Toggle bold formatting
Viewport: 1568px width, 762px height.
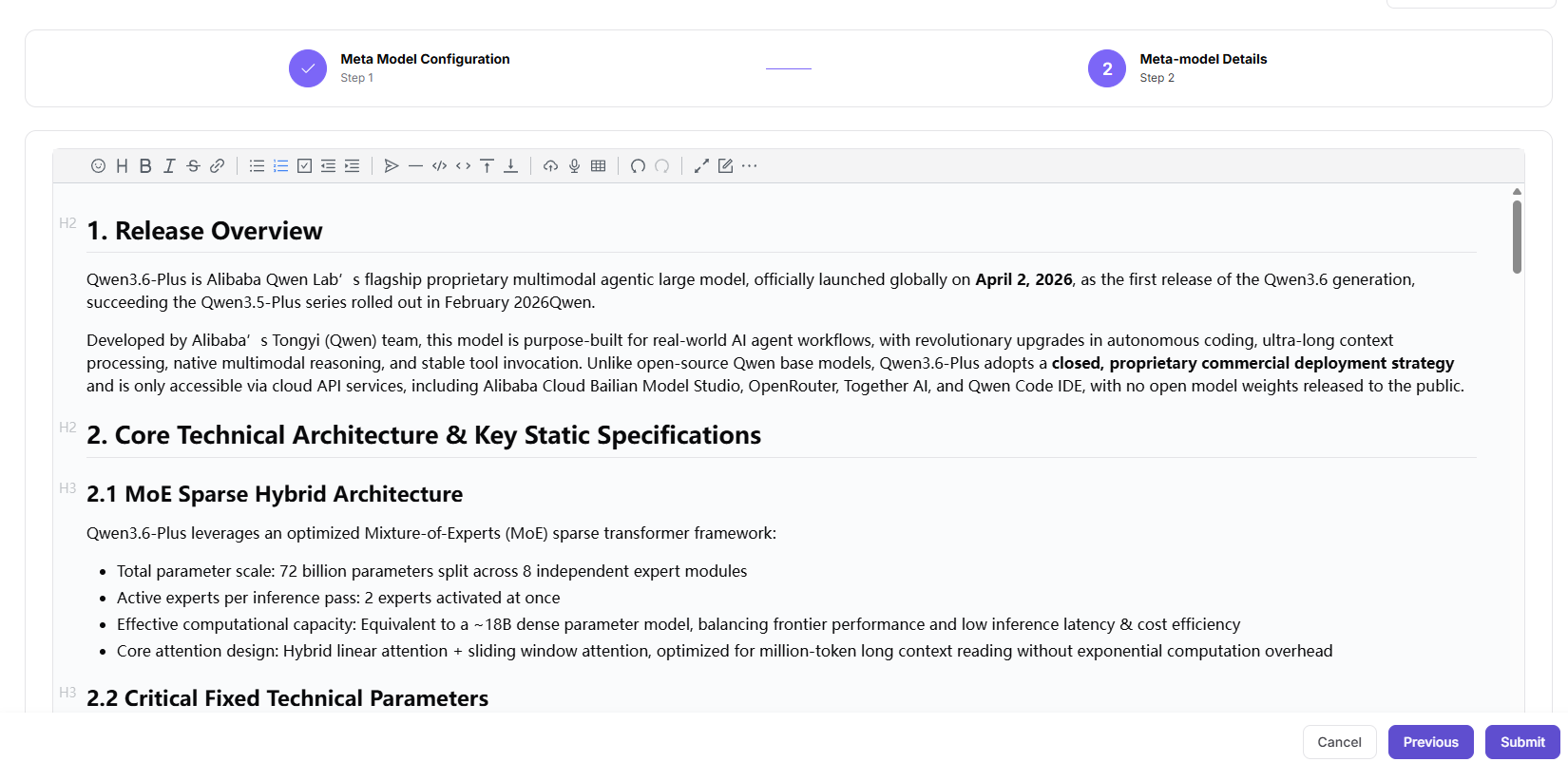(145, 166)
